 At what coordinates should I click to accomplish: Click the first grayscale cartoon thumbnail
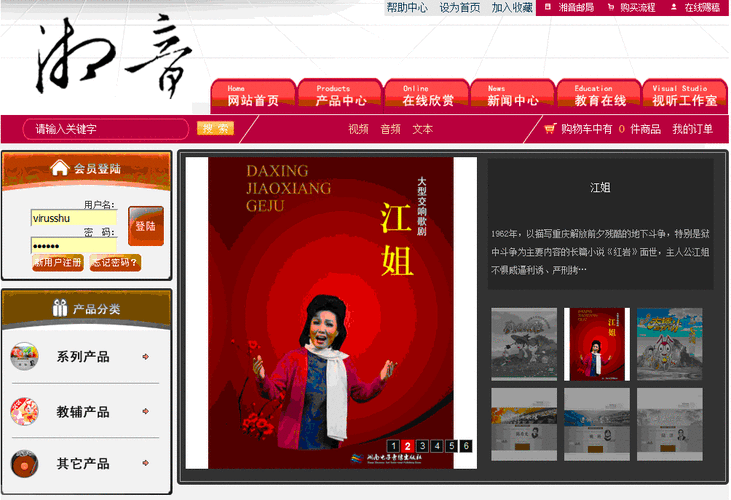(x=524, y=344)
